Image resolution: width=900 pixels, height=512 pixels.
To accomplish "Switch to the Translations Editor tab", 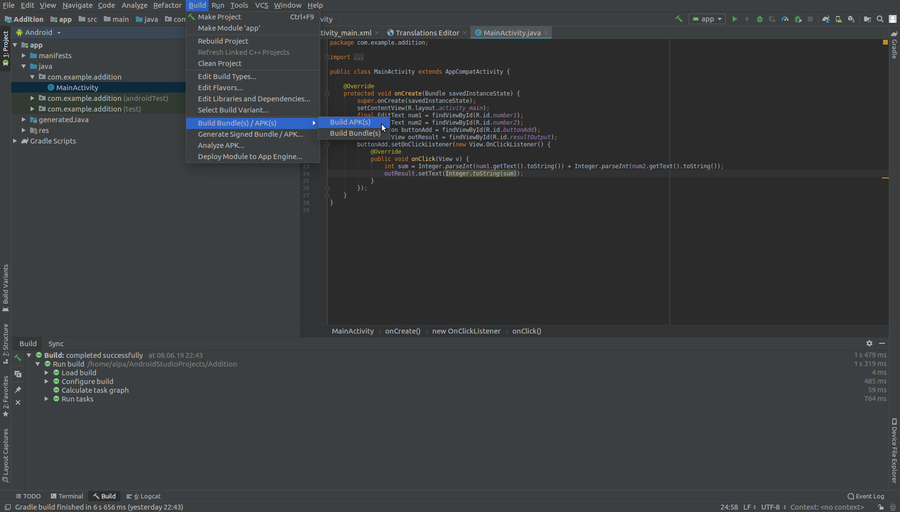I will (x=427, y=32).
